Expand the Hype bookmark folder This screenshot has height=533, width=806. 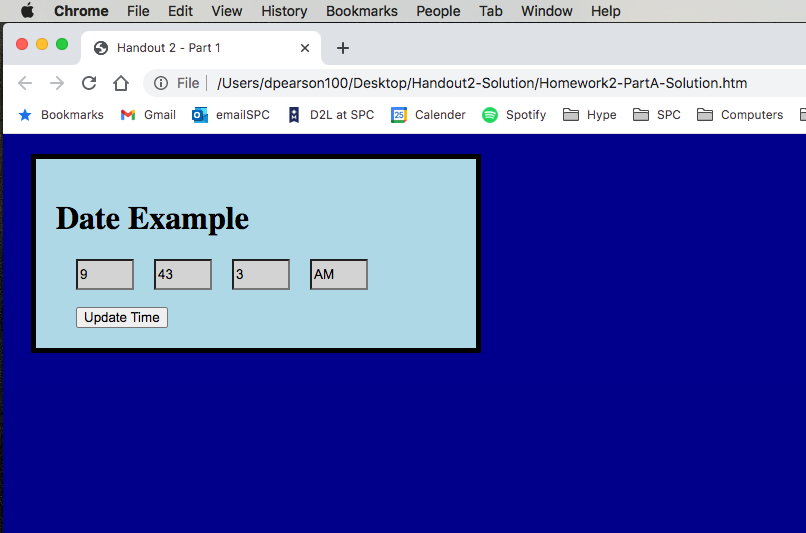pos(601,115)
